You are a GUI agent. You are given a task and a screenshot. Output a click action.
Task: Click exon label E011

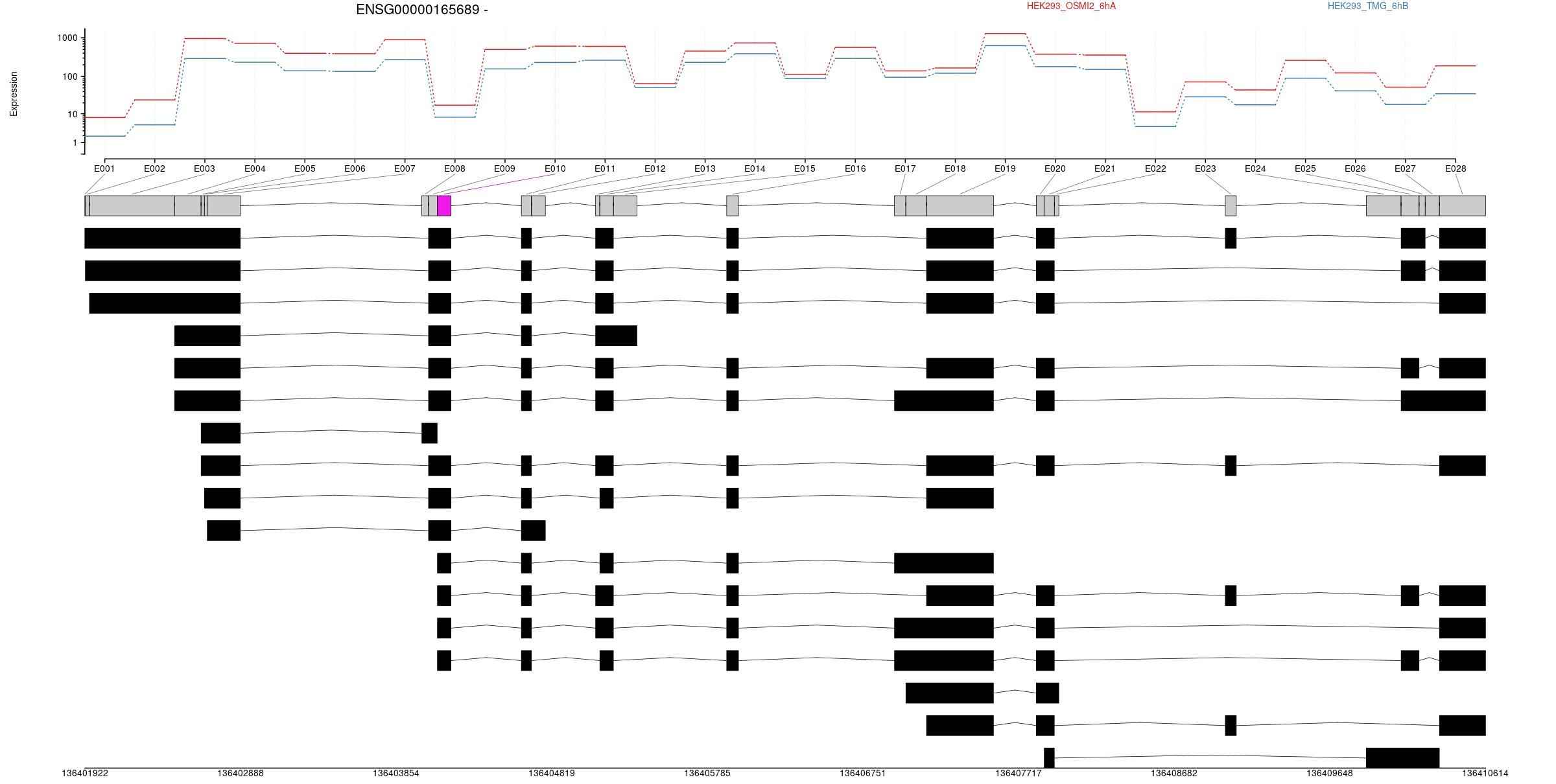pyautogui.click(x=605, y=168)
